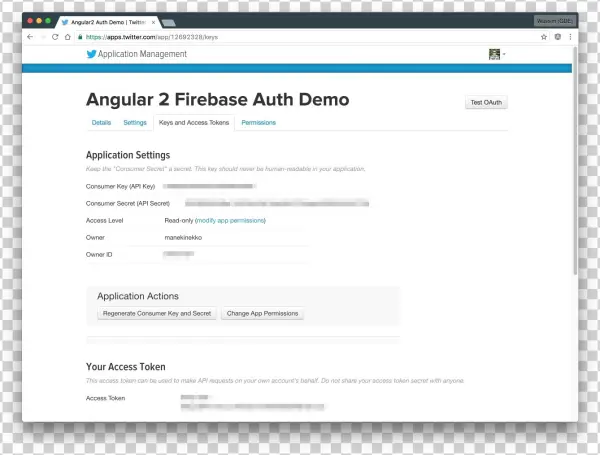Bookmark page with star icon
This screenshot has height=455, width=600.
click(x=544, y=37)
